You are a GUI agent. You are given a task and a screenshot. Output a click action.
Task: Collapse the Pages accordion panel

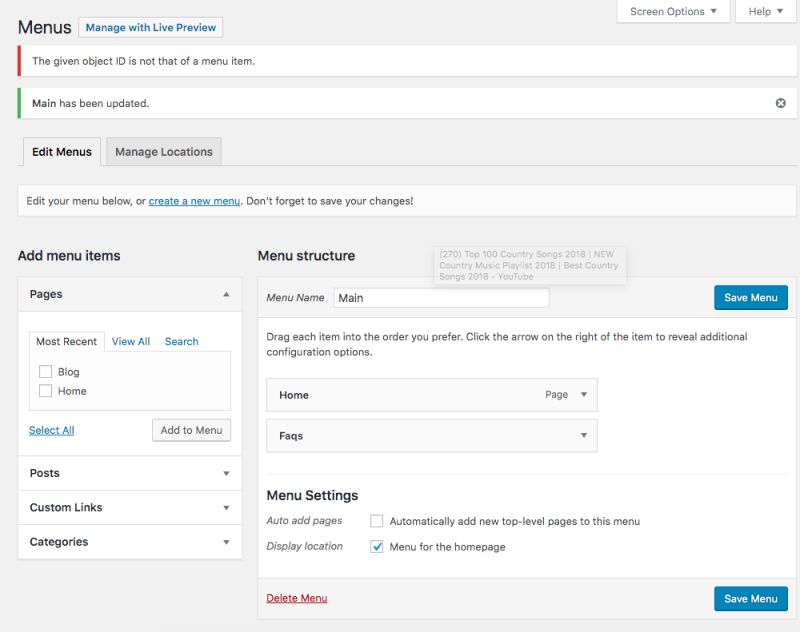(x=226, y=293)
